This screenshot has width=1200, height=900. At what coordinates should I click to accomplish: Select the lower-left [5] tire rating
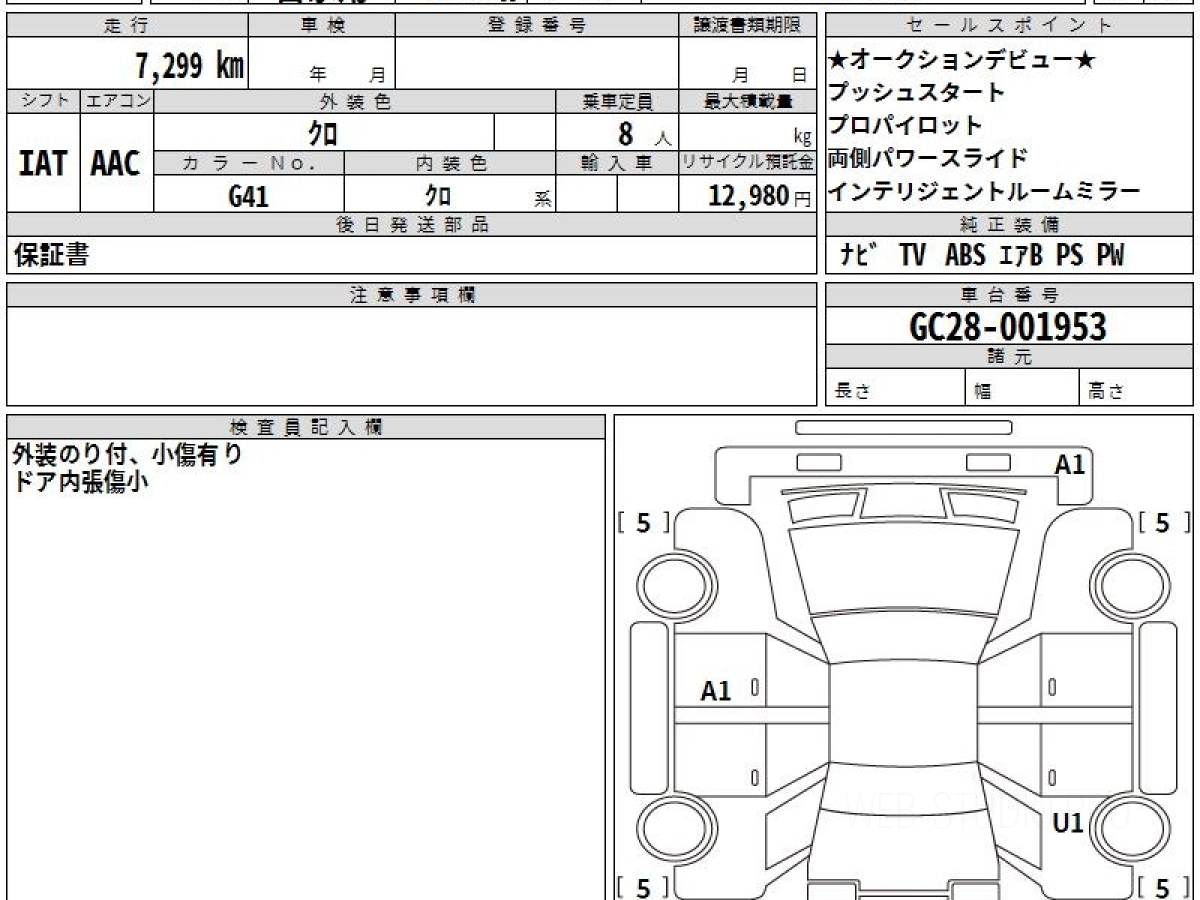643,886
